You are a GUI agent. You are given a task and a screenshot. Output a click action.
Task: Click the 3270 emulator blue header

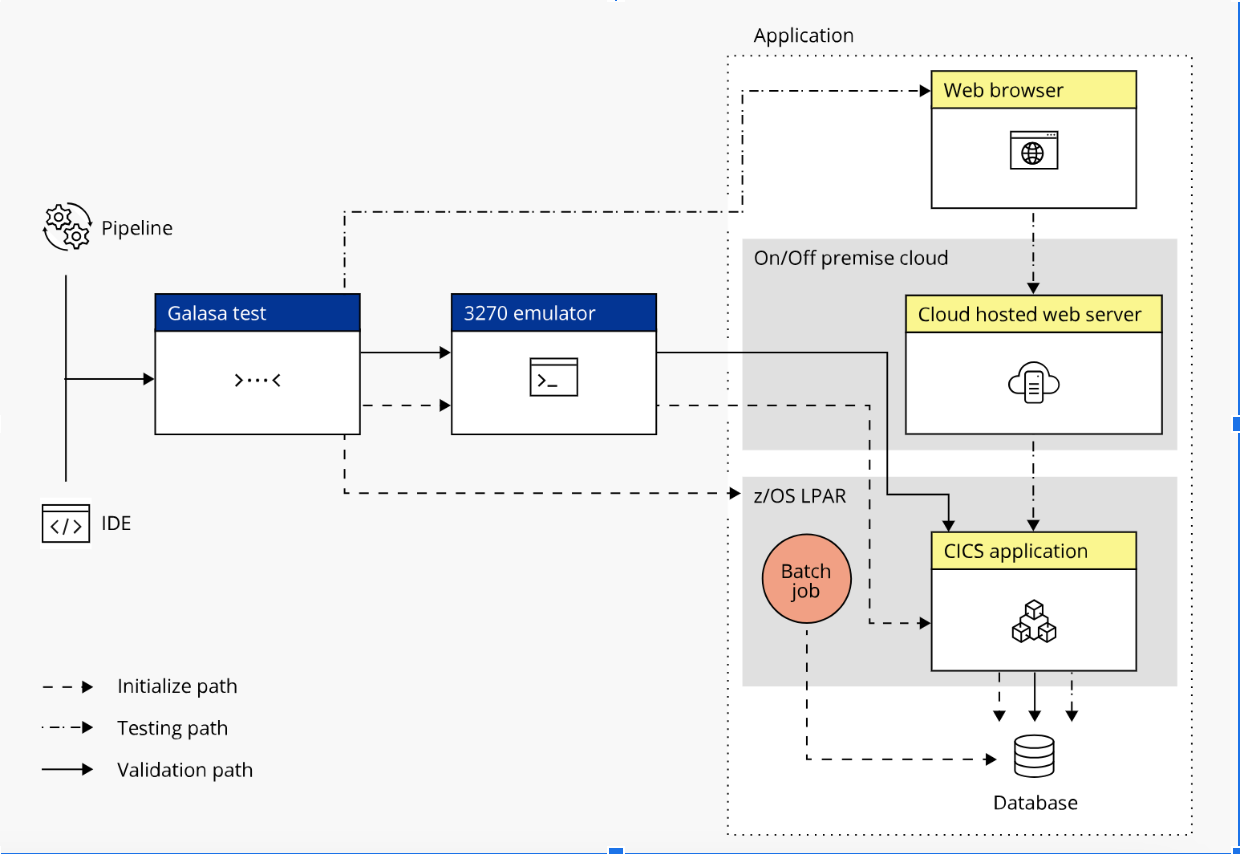pos(553,313)
